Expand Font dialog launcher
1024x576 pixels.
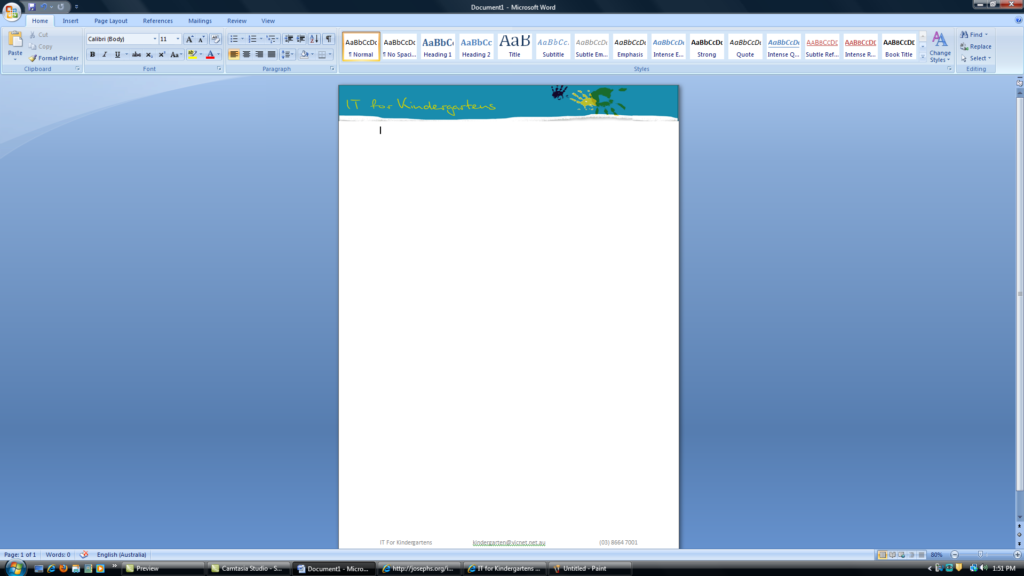(x=219, y=69)
